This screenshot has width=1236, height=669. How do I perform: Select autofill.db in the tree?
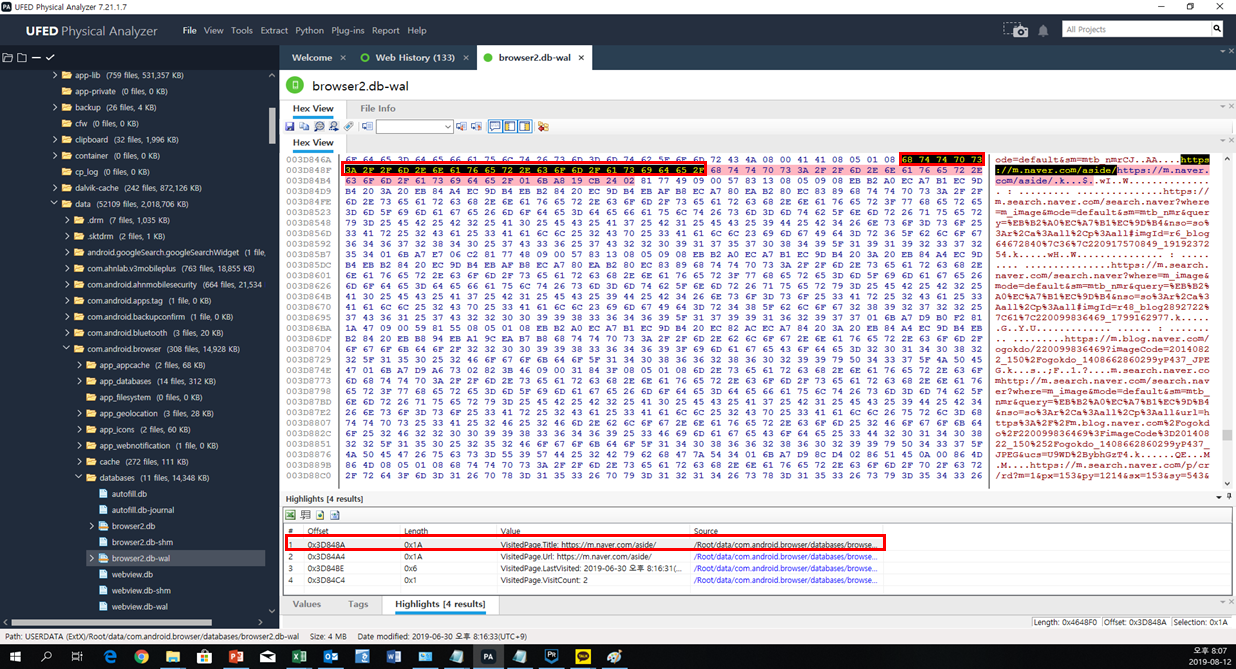[x=128, y=494]
